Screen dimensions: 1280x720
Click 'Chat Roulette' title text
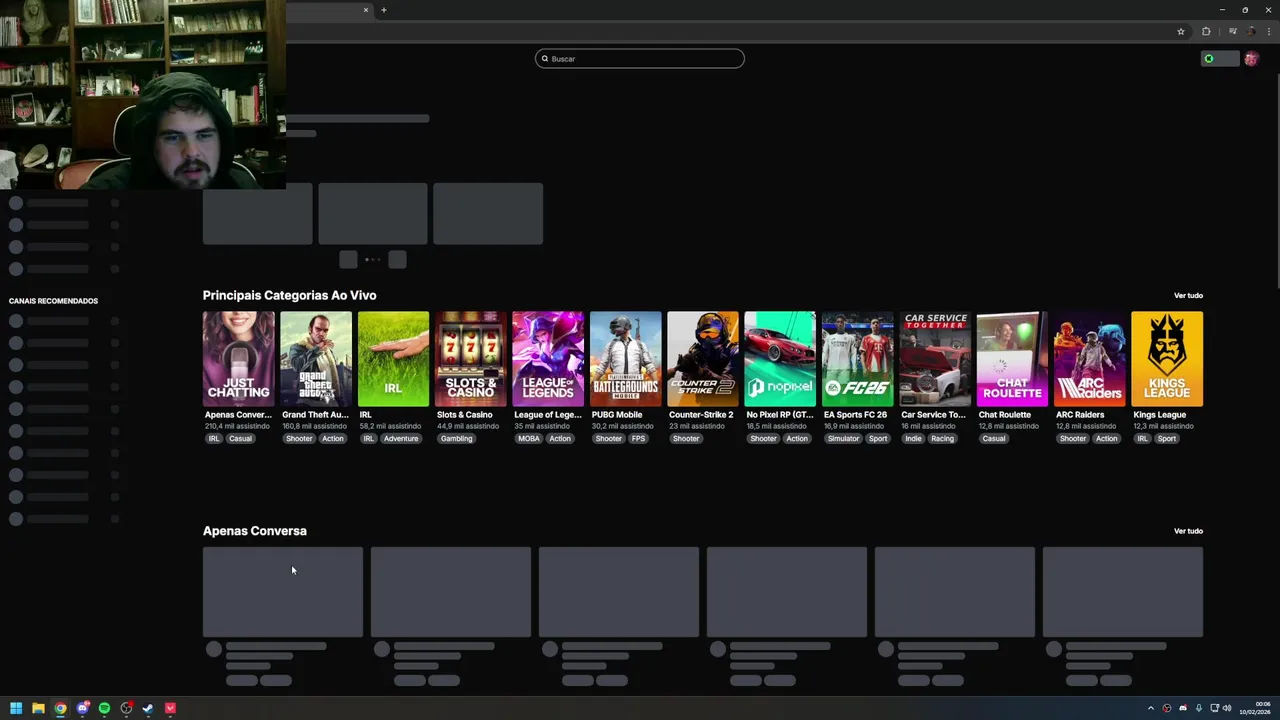tap(1005, 415)
